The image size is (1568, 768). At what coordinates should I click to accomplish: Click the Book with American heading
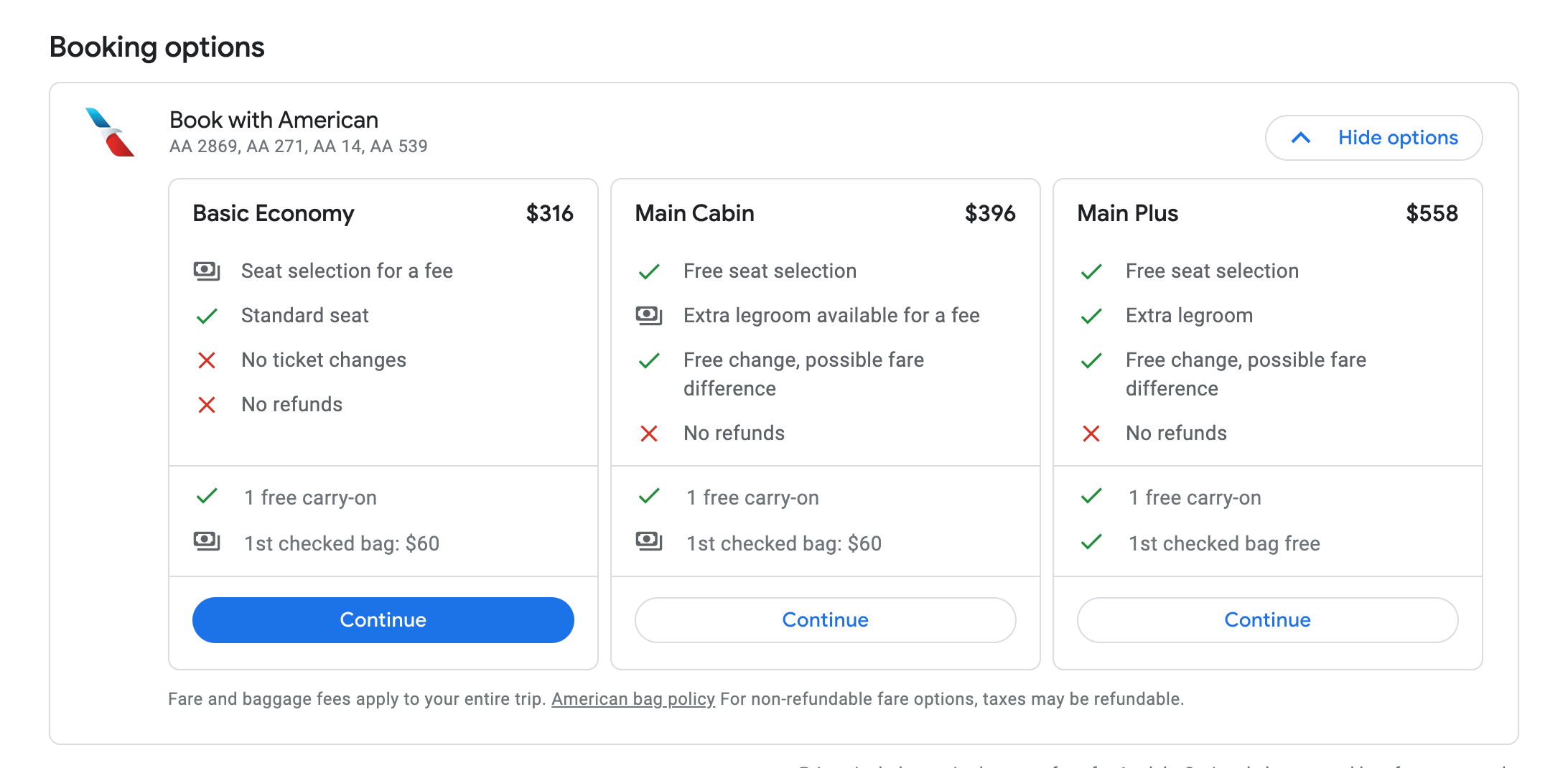pos(274,120)
